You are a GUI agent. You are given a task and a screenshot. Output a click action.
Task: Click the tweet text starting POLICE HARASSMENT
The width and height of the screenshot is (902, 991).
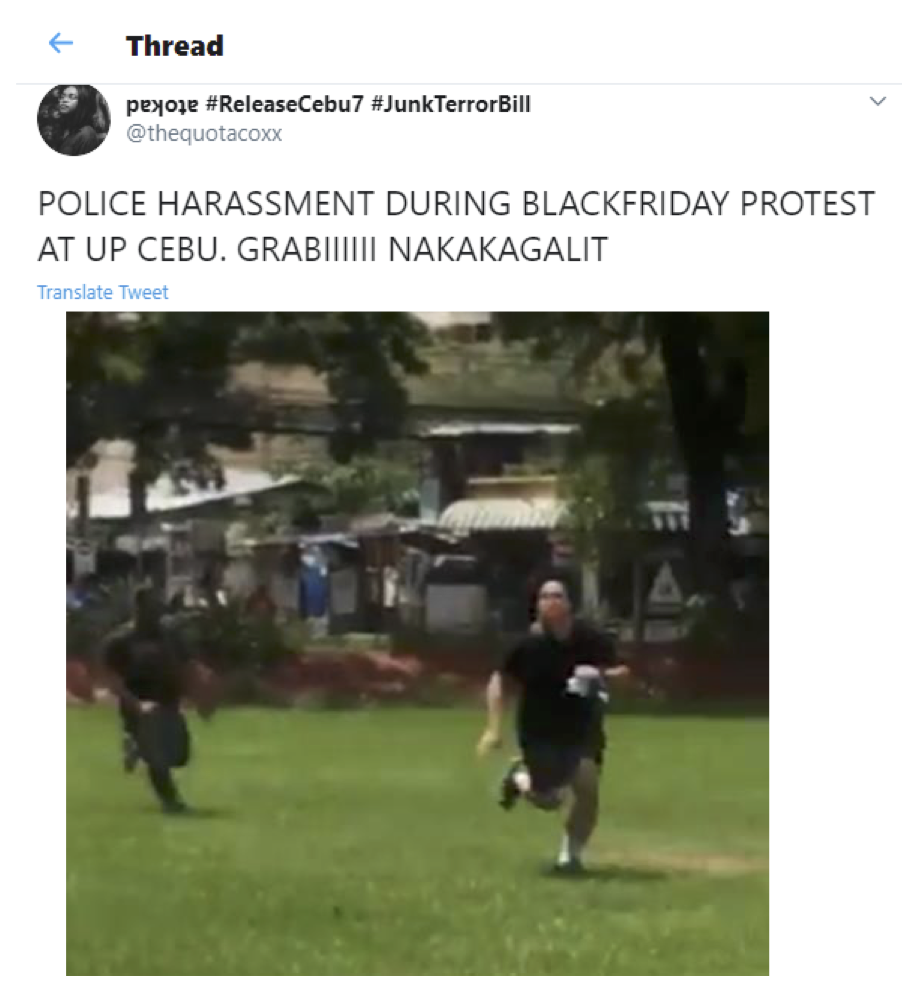(456, 226)
